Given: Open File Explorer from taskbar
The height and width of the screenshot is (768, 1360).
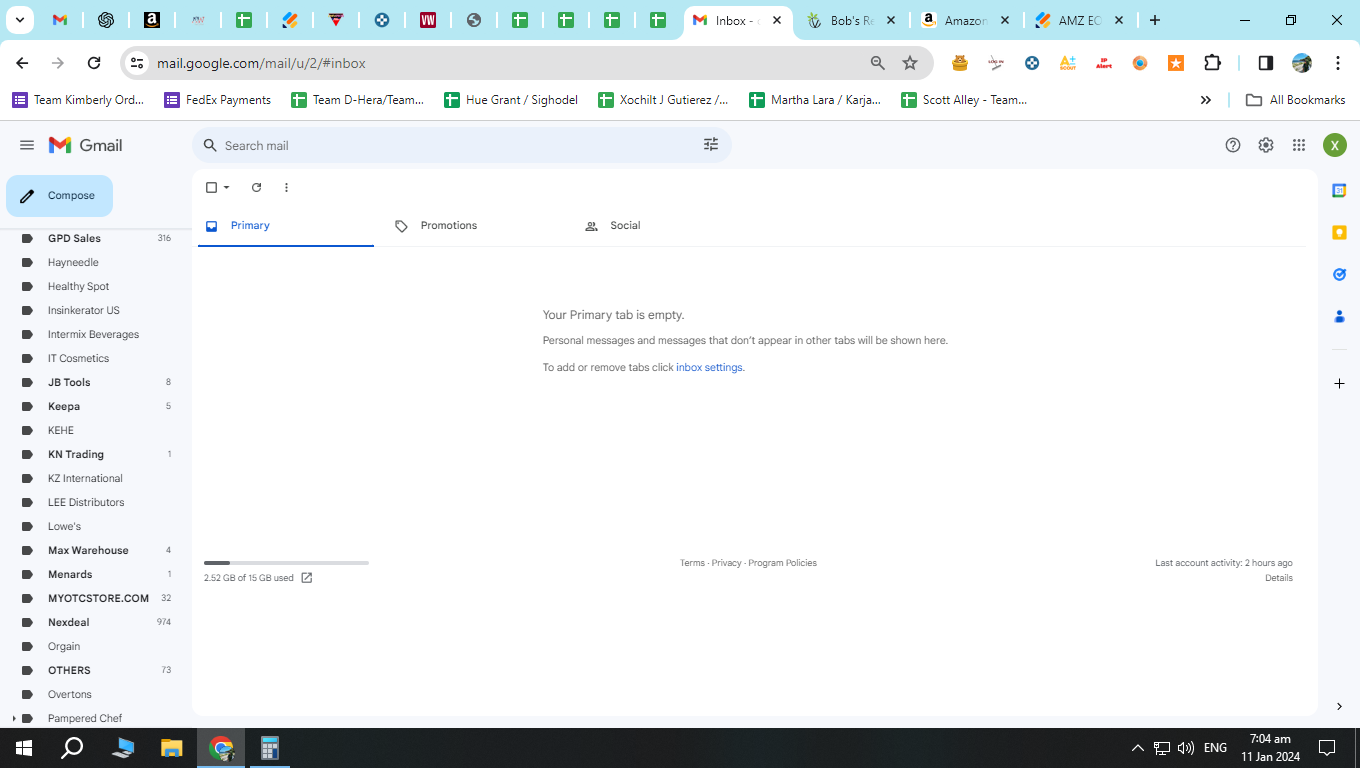Looking at the screenshot, I should [172, 748].
